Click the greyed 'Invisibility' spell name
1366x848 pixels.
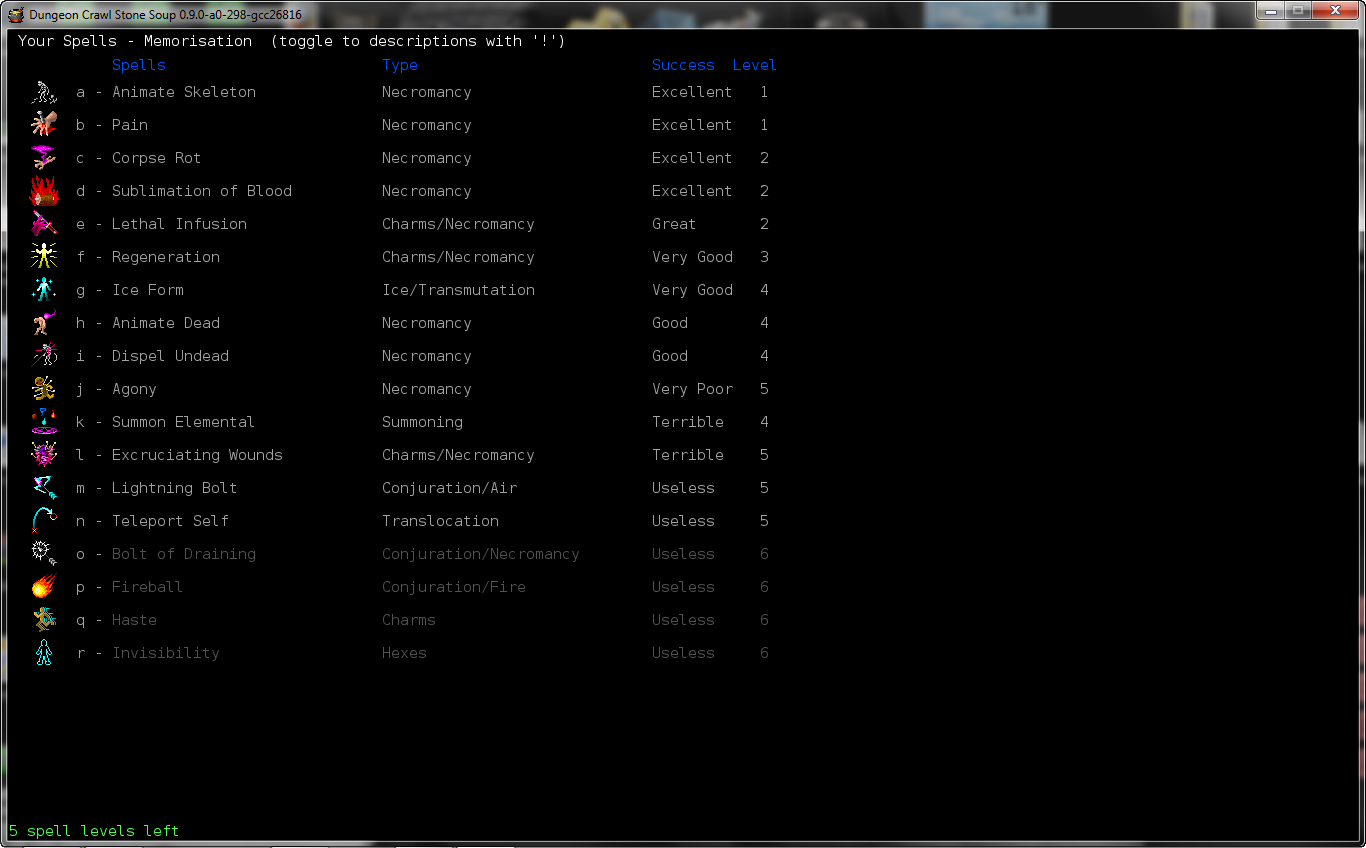(x=166, y=653)
